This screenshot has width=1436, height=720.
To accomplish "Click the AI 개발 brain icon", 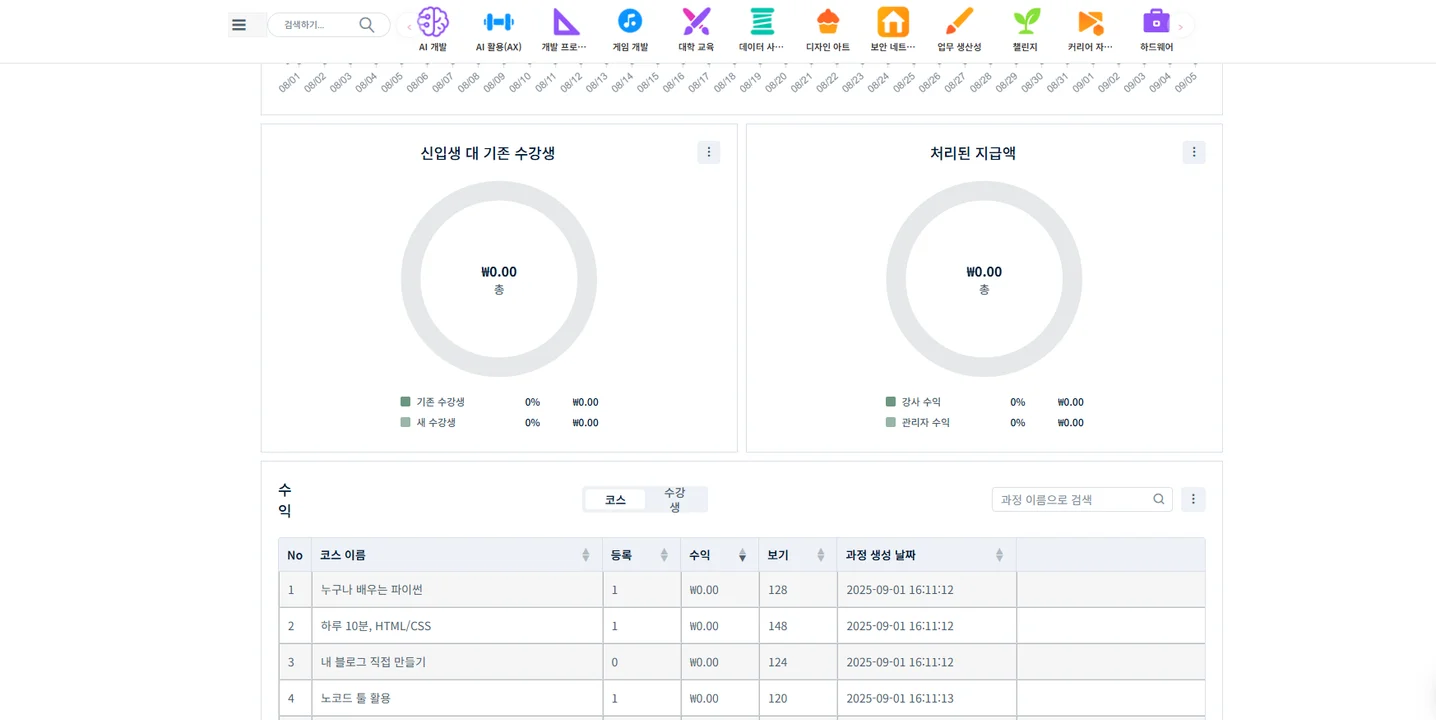I will (432, 22).
